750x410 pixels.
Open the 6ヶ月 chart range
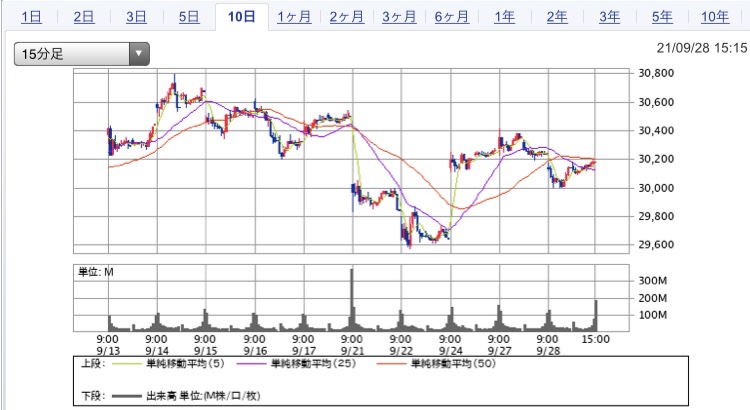click(x=452, y=17)
